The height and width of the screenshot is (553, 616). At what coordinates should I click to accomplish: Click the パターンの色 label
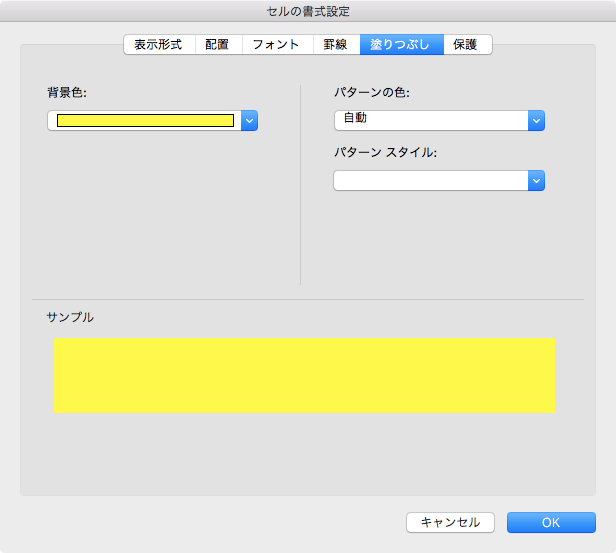tap(372, 93)
